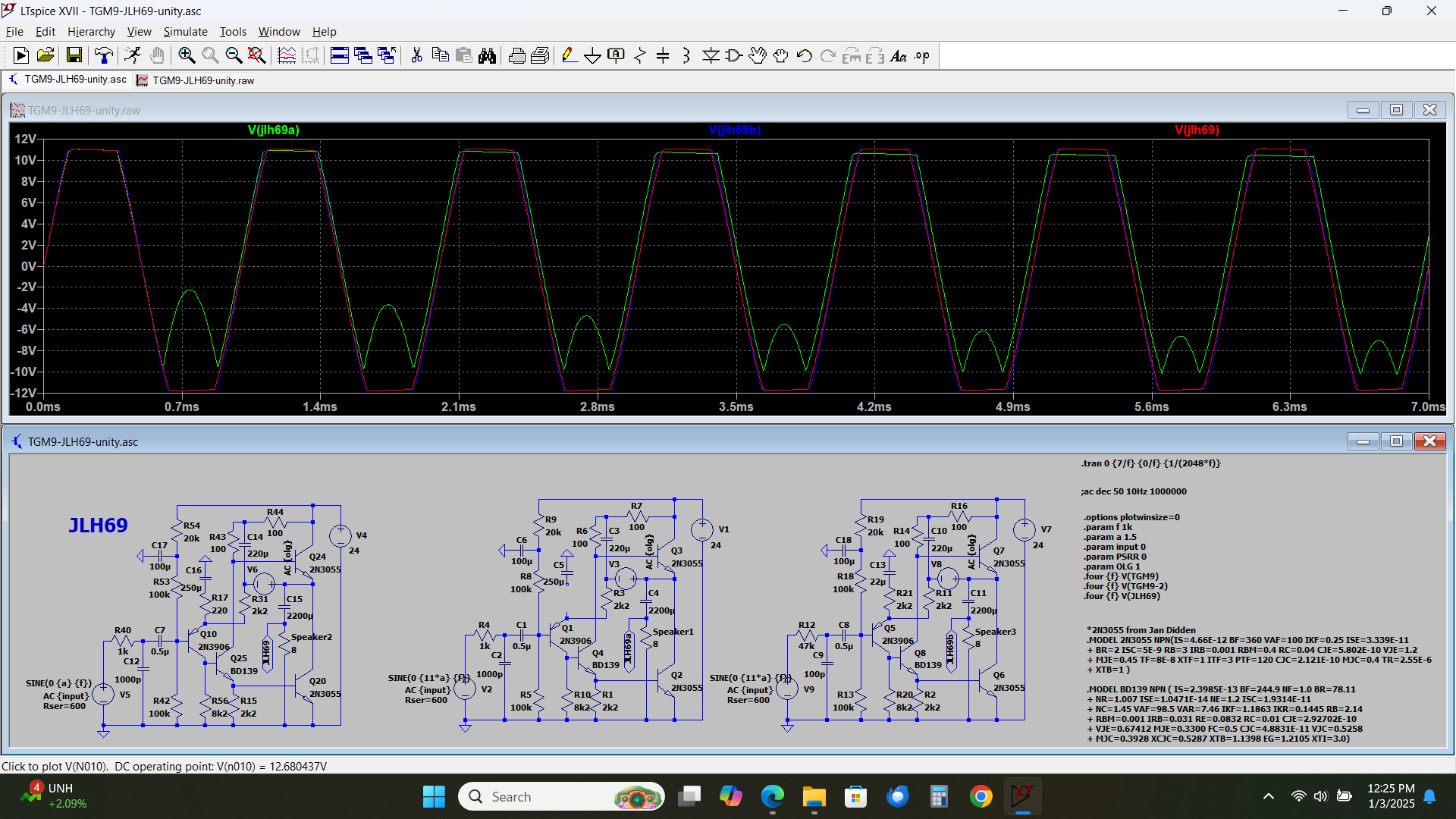Select the Text Aa tool
Screen dimensions: 1456x819
[x=899, y=55]
